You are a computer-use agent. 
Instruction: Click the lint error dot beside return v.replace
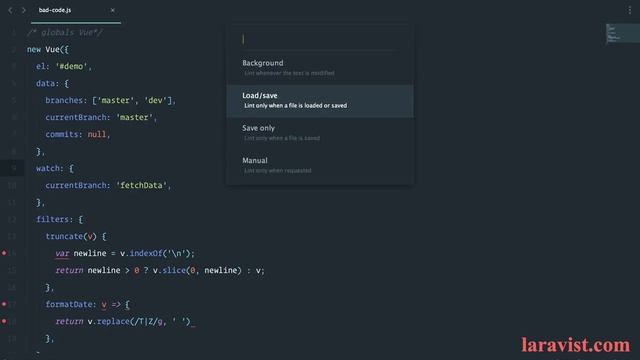[x=4, y=321]
